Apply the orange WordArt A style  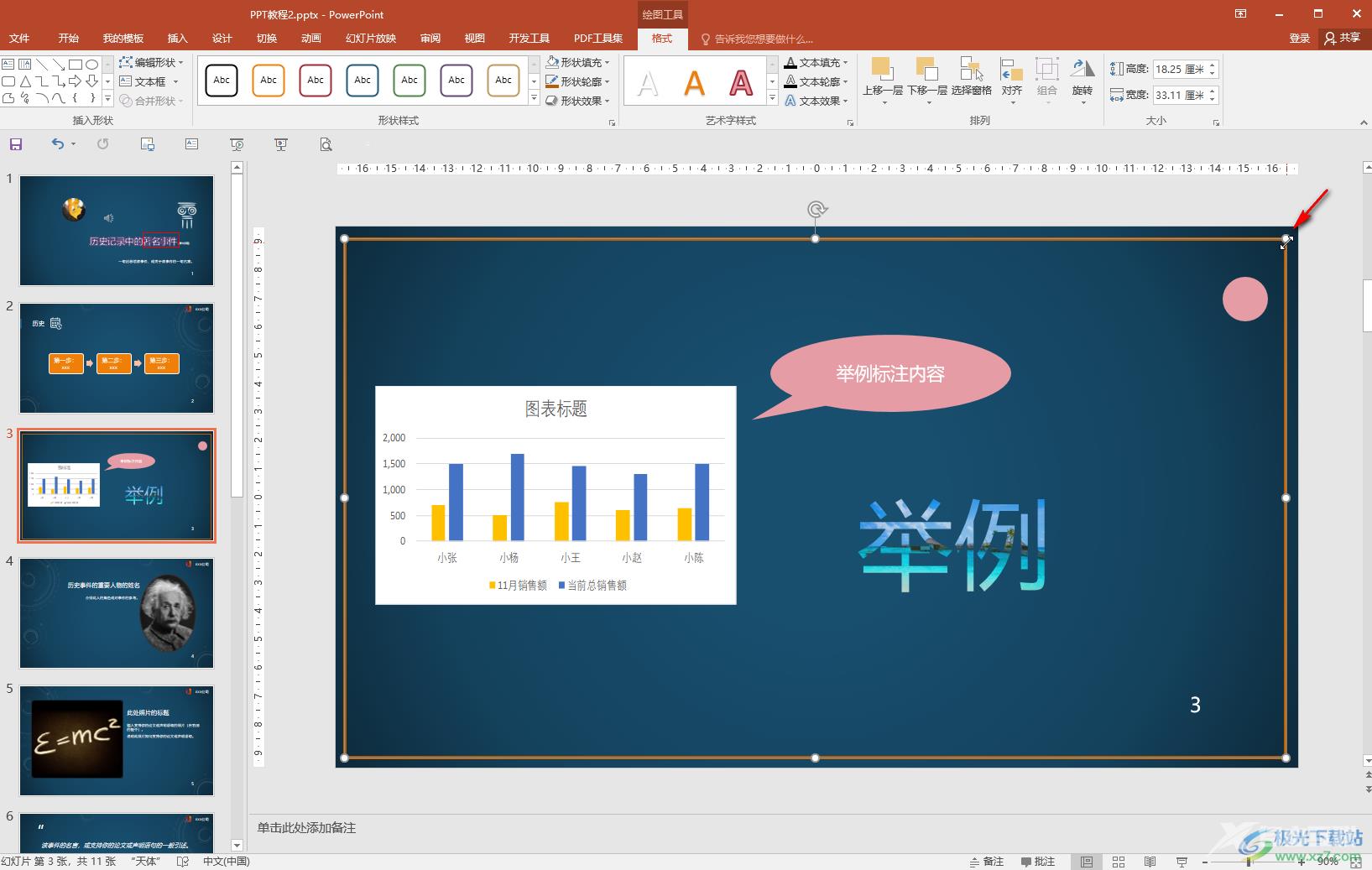[x=694, y=83]
